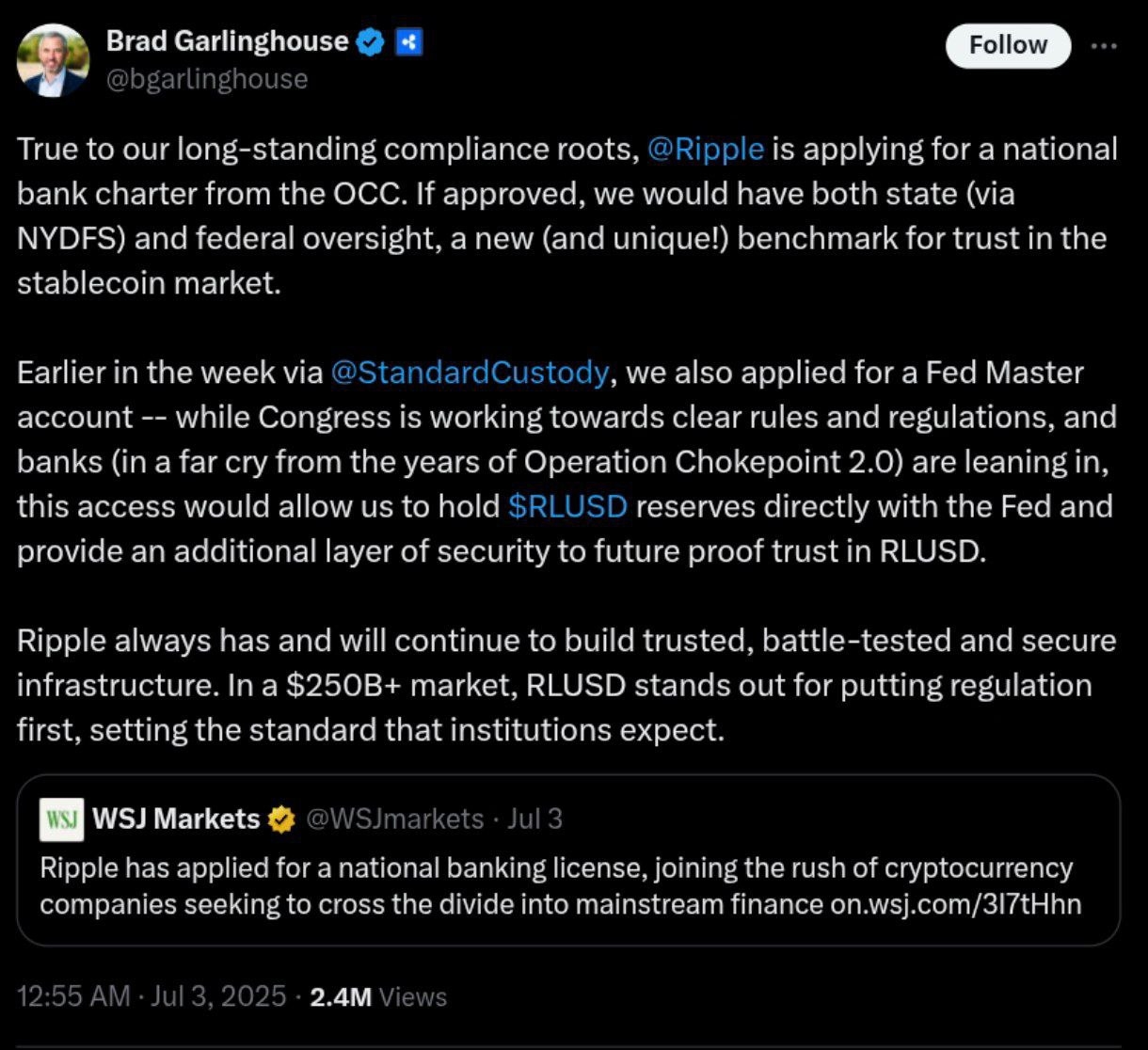The image size is (1148, 1050).
Task: Open the @StandardCustody mention
Action: coord(469,372)
